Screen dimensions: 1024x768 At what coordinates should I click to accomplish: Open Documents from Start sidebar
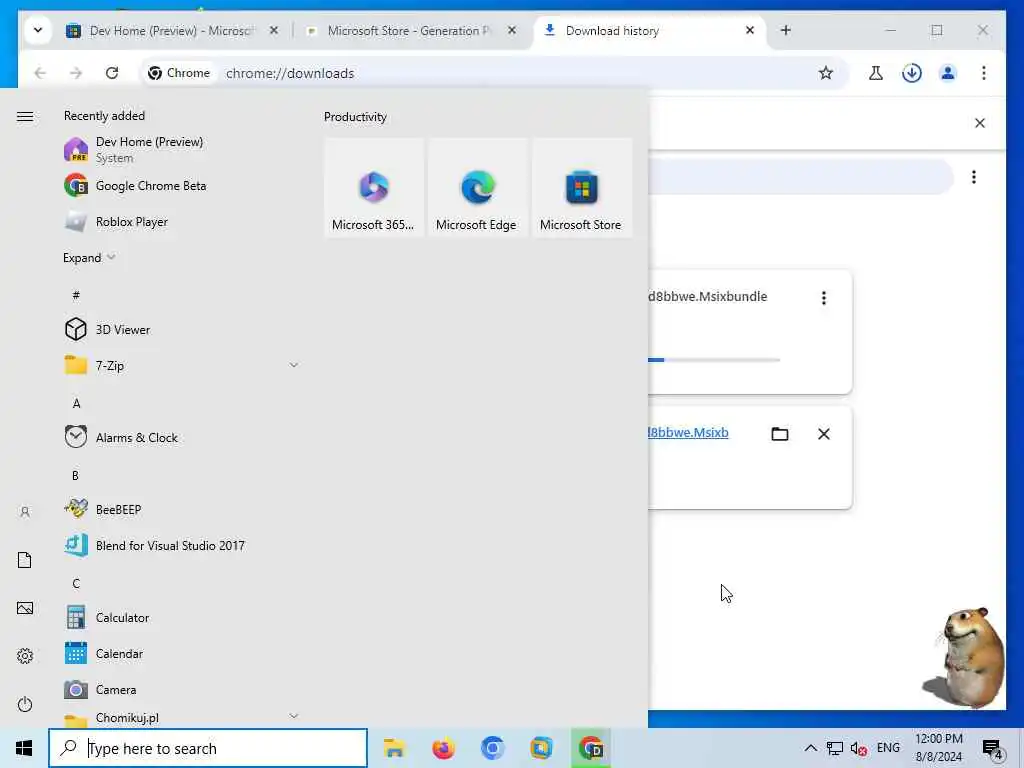pos(25,560)
